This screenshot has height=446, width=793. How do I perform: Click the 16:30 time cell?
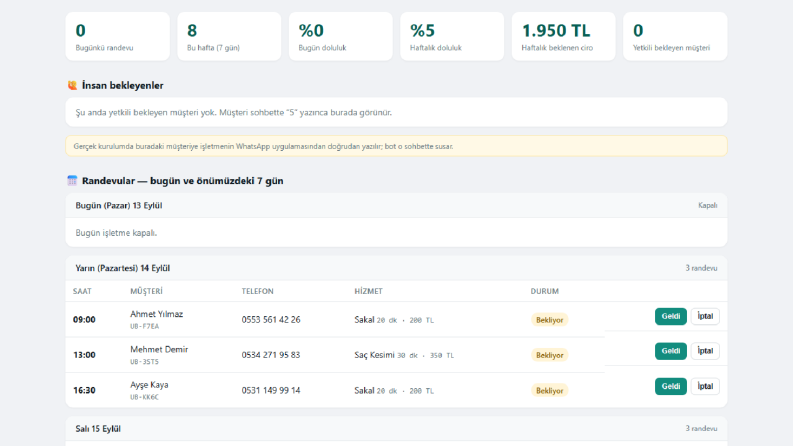tap(84, 390)
